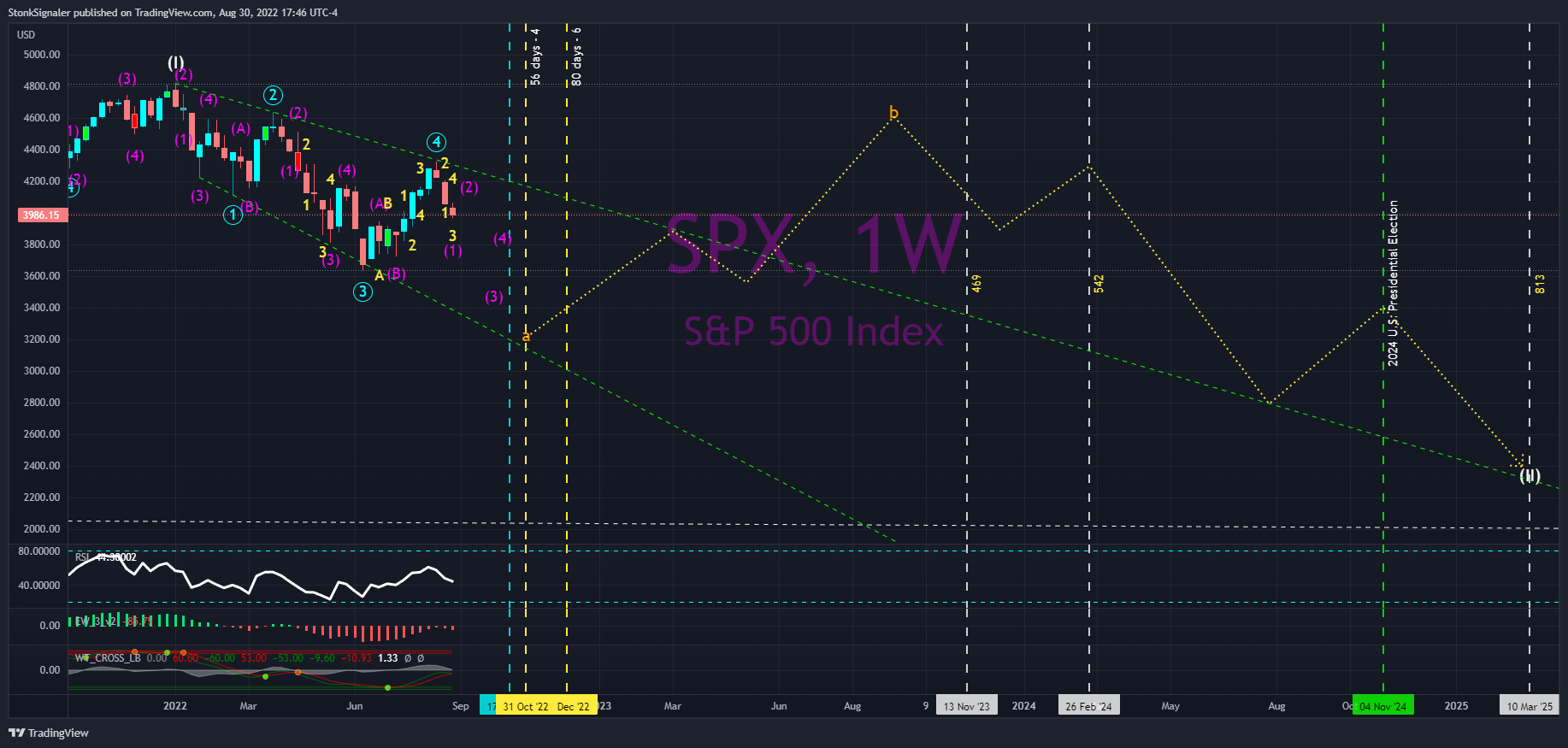Select the orange 'b' projection label

893,112
